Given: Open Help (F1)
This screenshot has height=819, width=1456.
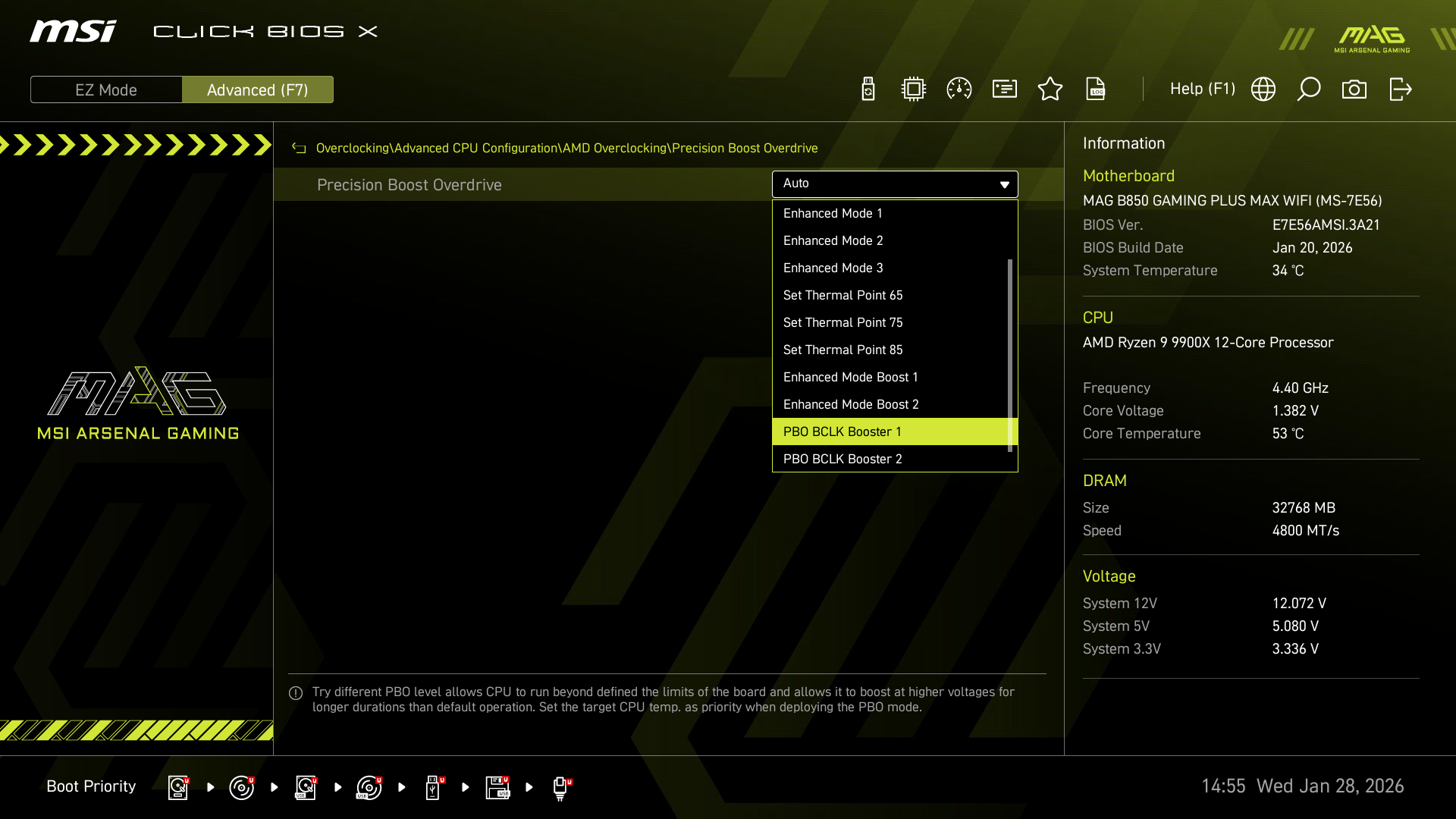Looking at the screenshot, I should coord(1202,89).
